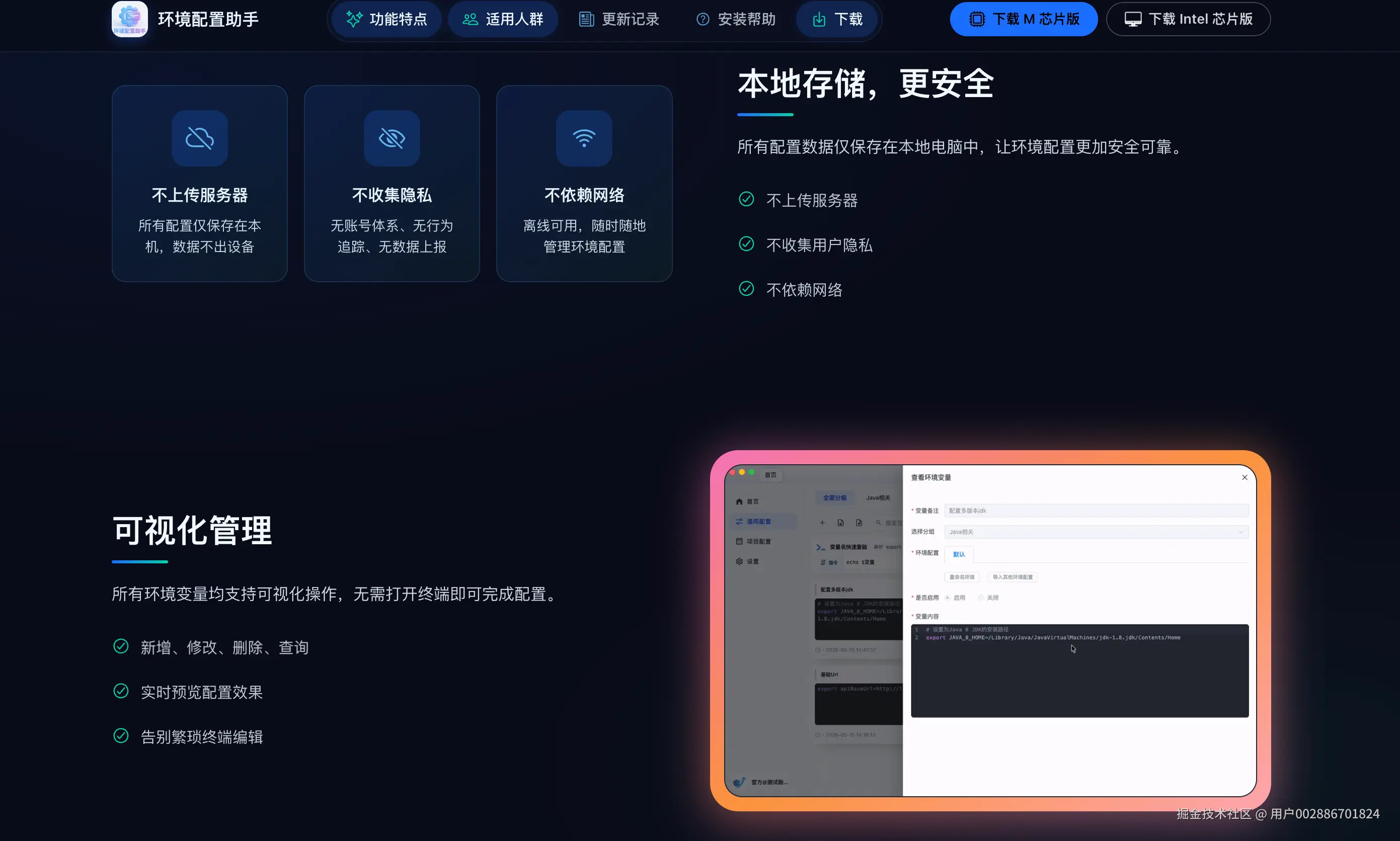
Task: Click 下载 Intel 芯片版 button
Action: coord(1188,19)
